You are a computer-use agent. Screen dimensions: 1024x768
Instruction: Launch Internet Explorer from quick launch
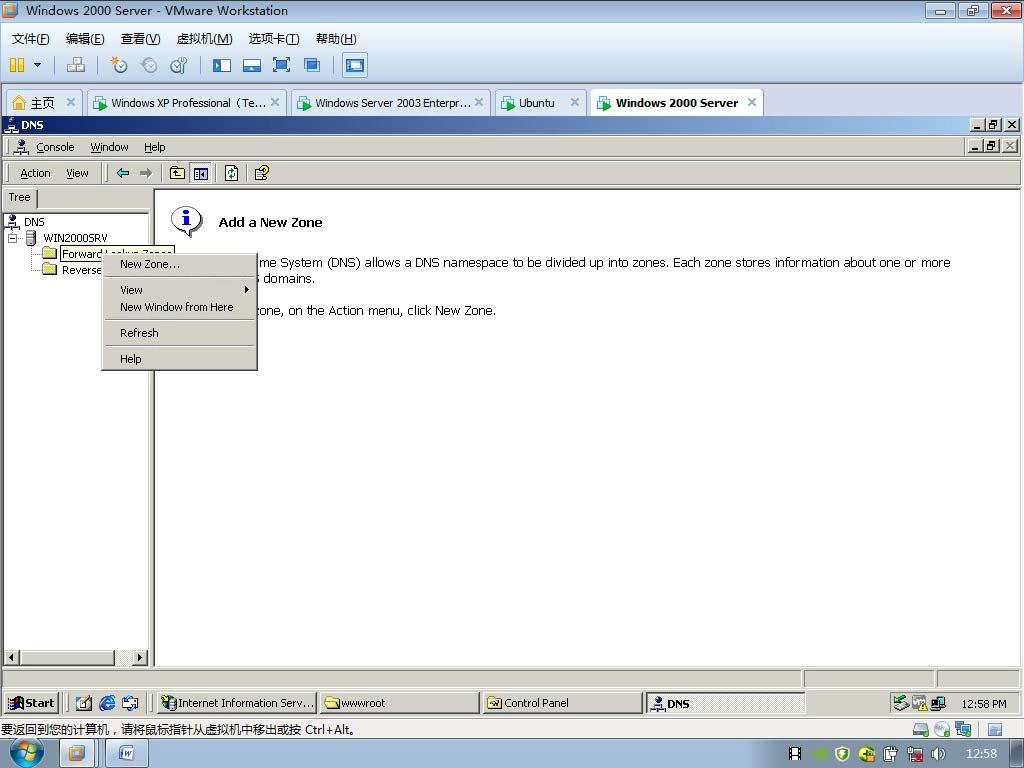(107, 703)
